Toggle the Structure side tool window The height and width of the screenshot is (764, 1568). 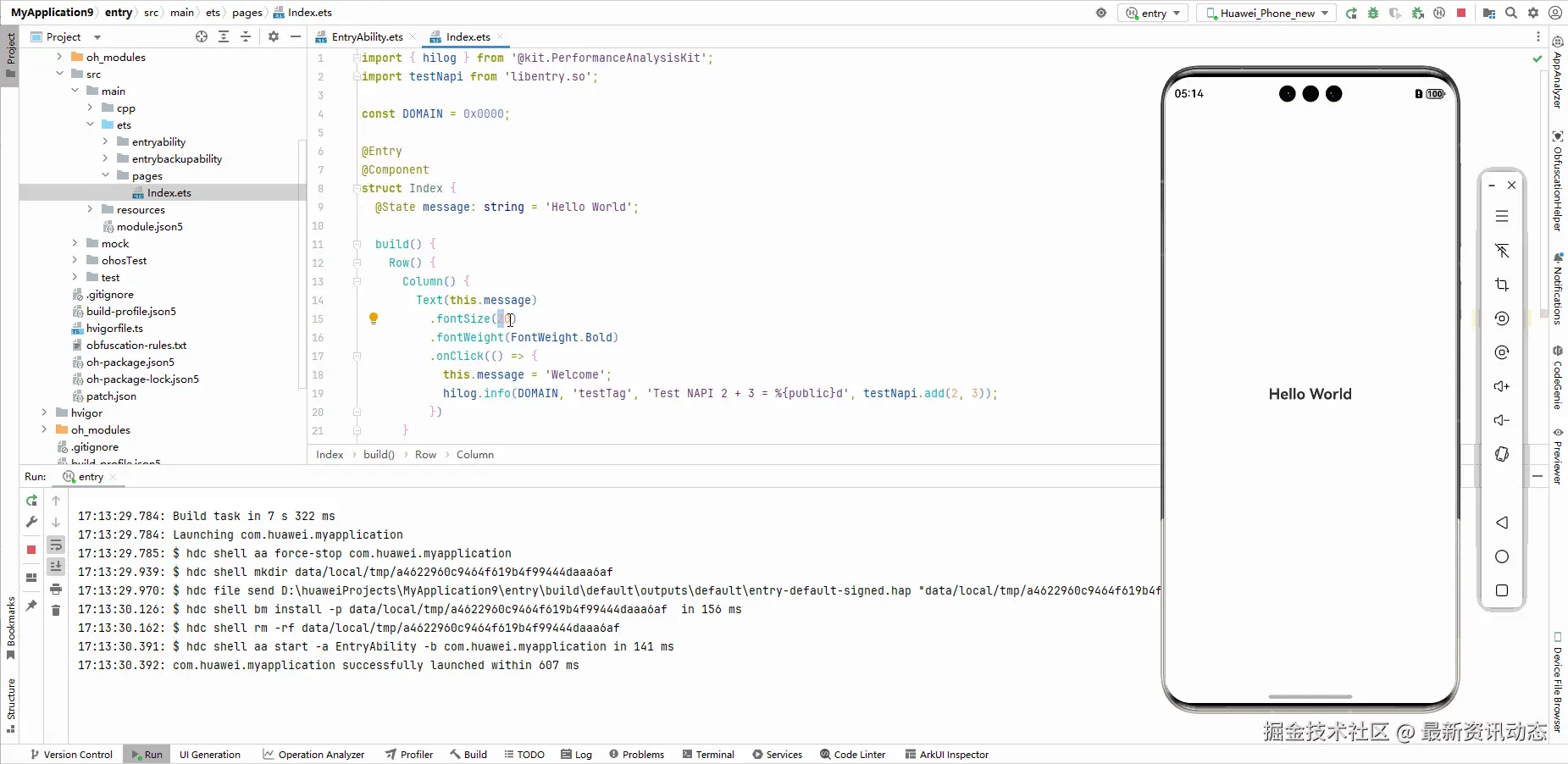tap(10, 705)
